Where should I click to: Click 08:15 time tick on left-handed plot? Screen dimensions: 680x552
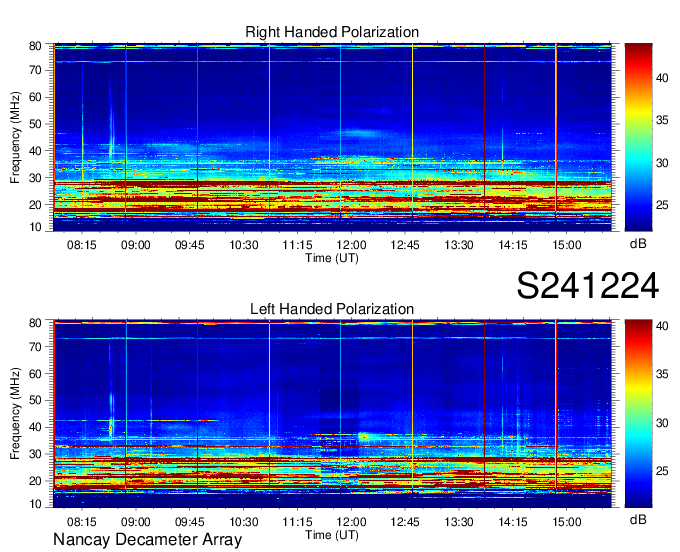[82, 522]
